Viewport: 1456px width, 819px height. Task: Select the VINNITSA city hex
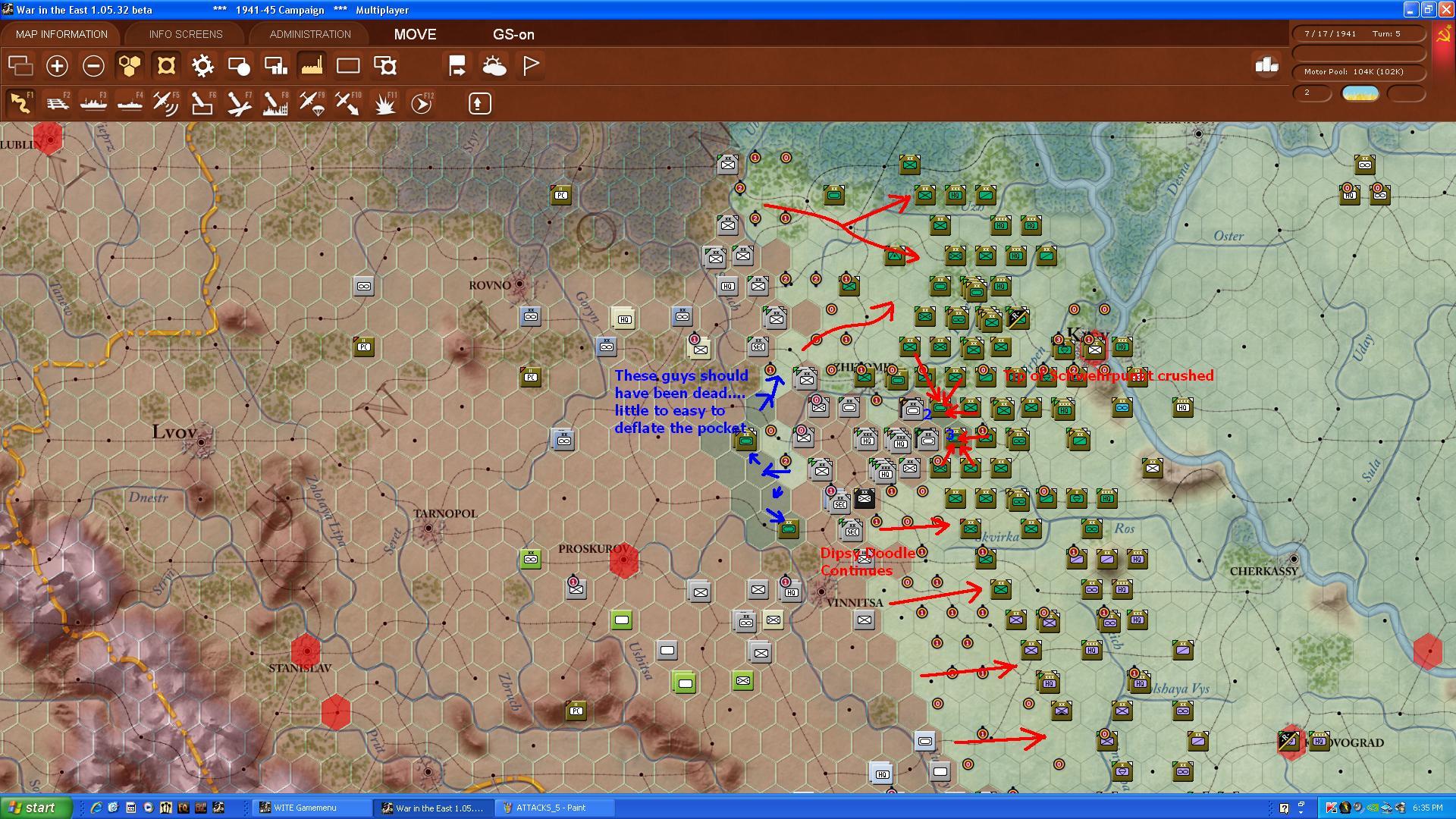821,591
